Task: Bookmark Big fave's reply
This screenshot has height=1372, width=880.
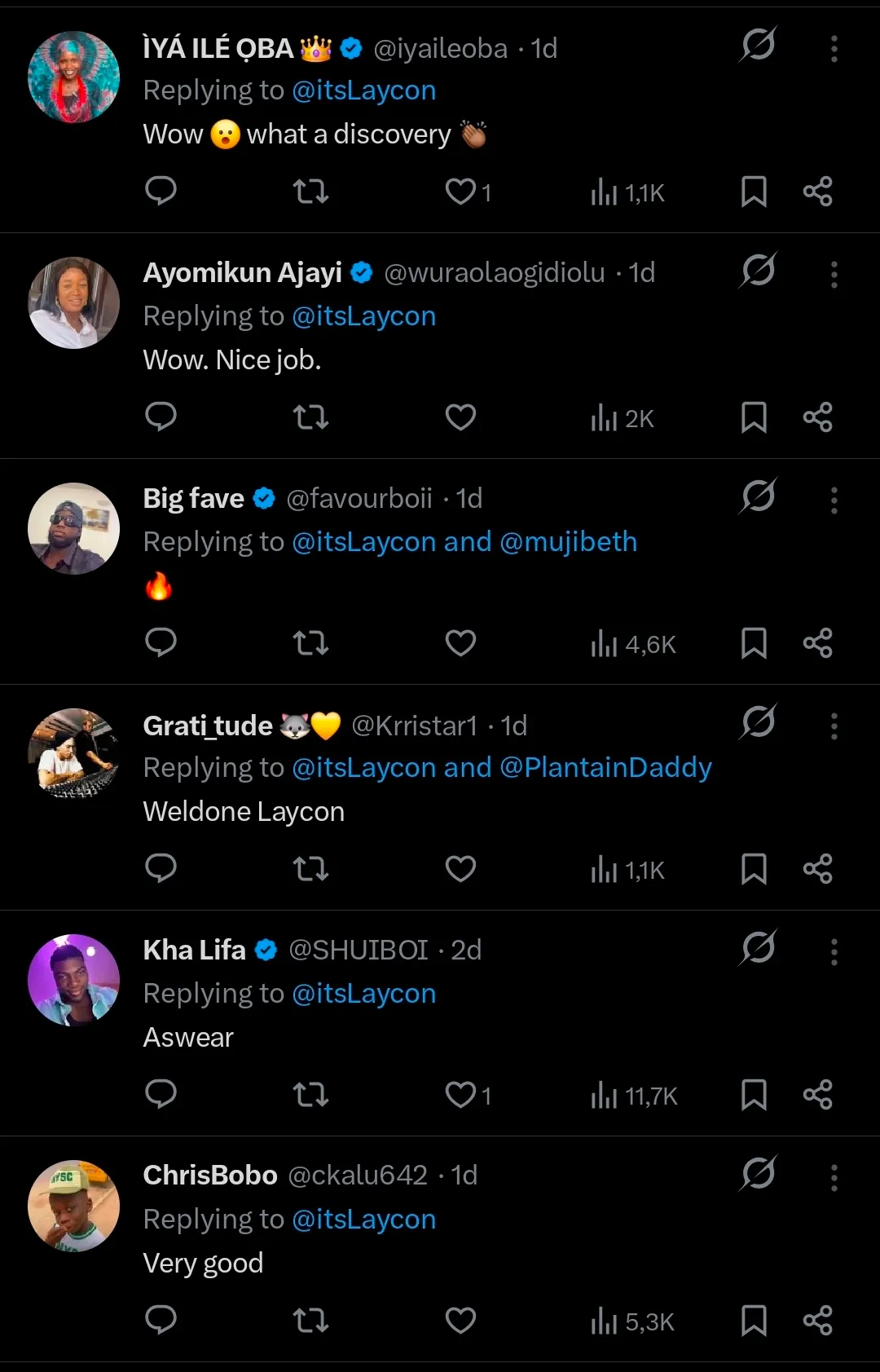Action: (754, 643)
